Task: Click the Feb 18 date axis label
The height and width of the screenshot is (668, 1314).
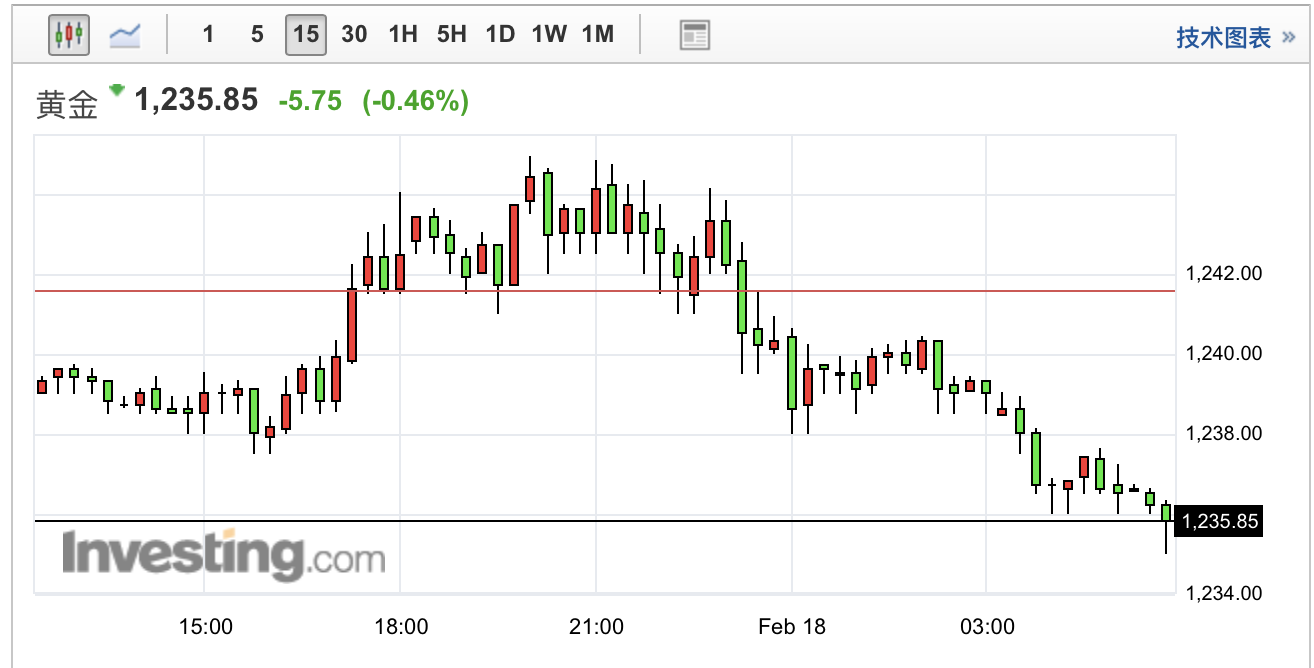Action: click(792, 628)
